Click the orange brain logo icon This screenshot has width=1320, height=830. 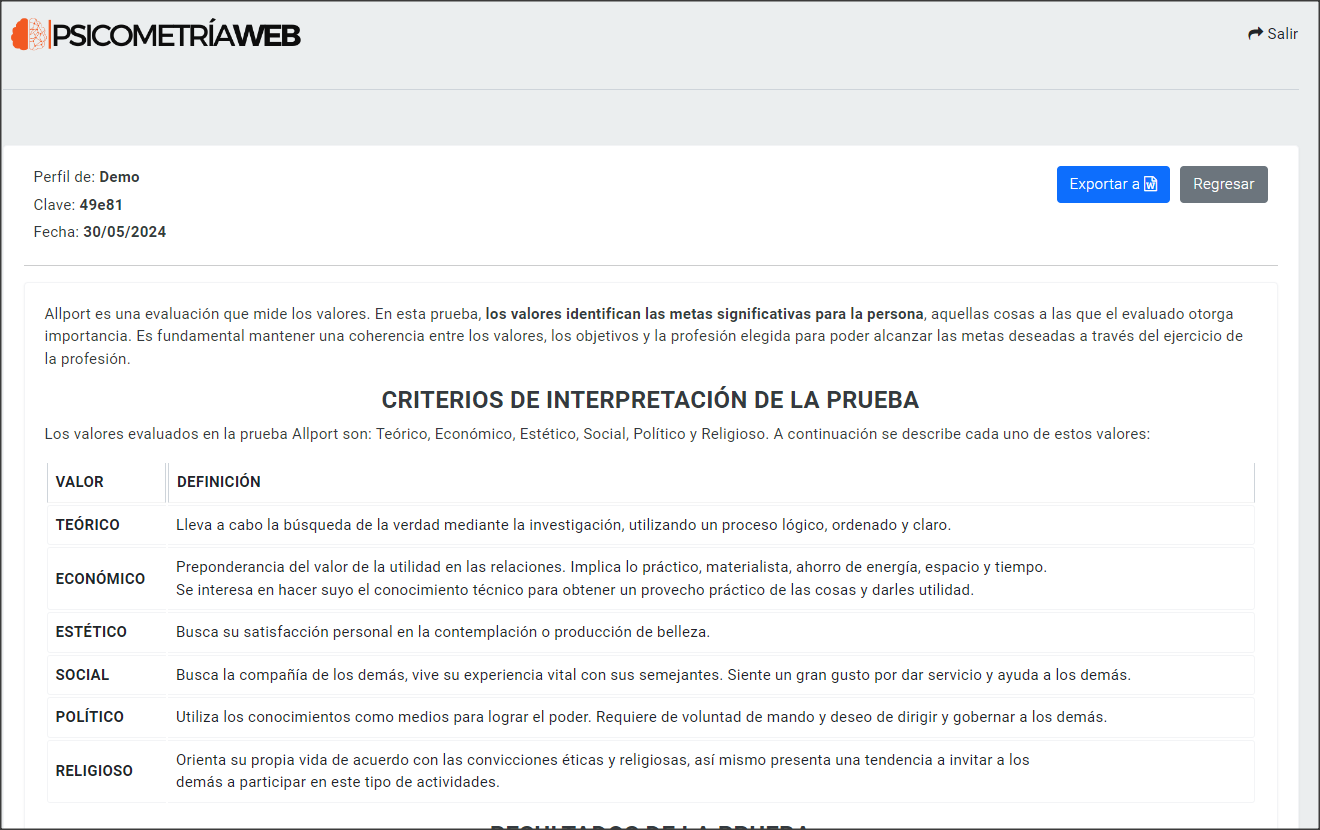click(x=28, y=35)
